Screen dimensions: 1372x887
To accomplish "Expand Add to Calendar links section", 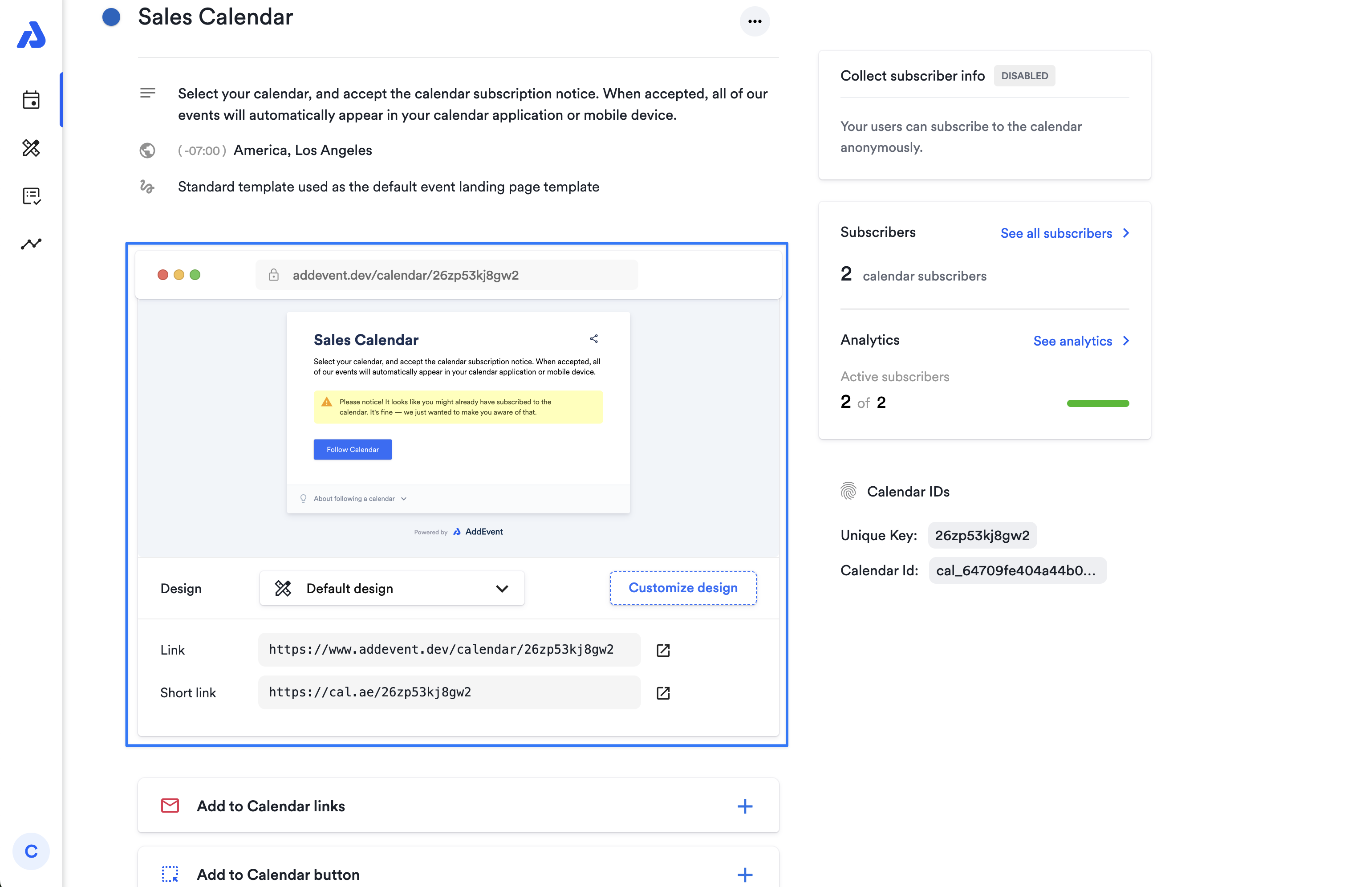I will [x=744, y=806].
